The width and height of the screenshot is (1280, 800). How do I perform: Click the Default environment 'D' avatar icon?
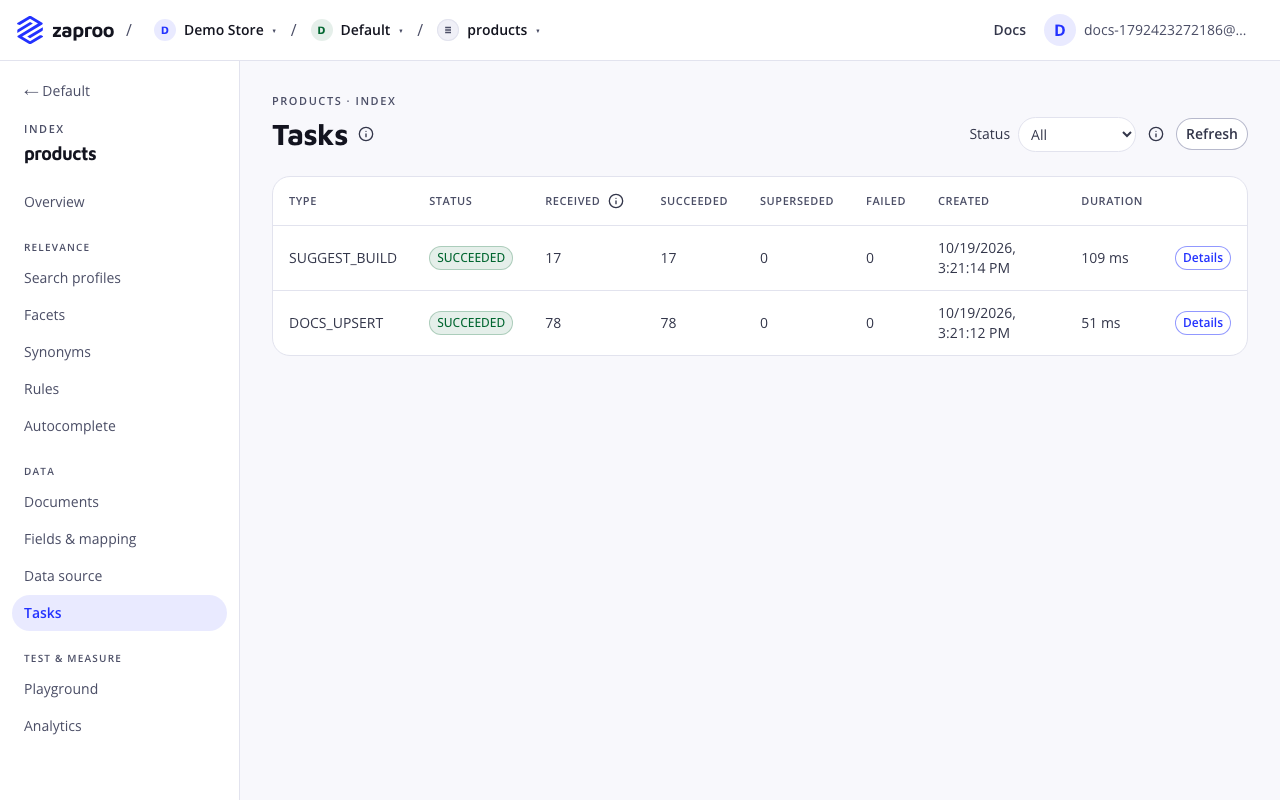321,30
